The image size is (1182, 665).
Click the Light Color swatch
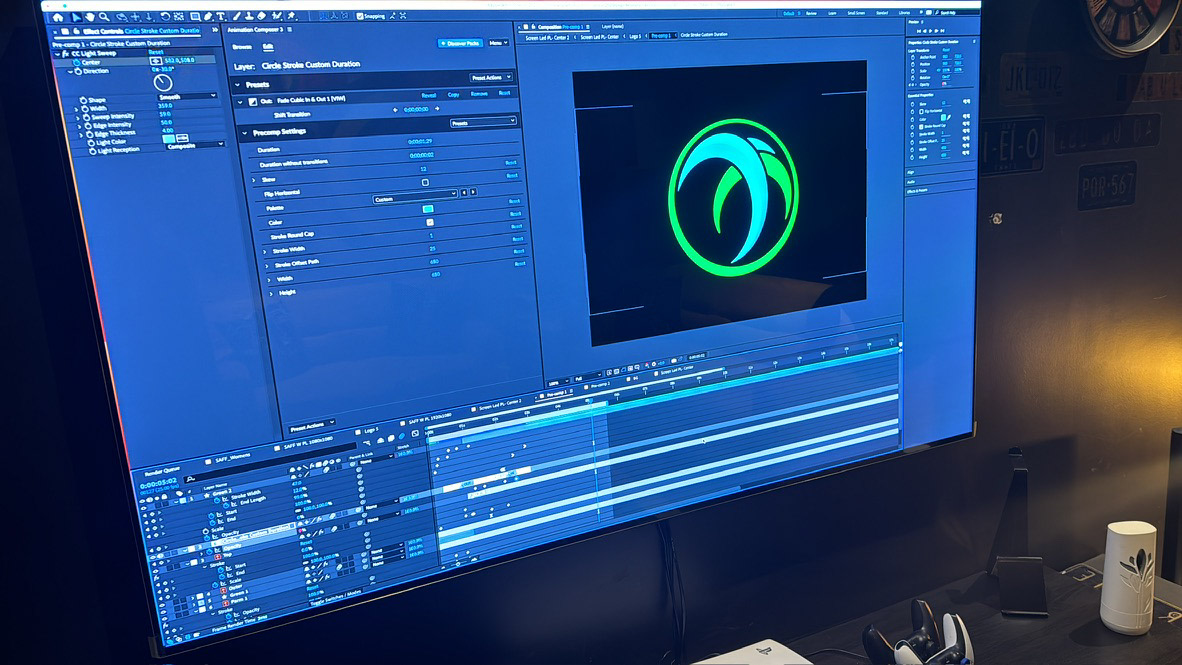pyautogui.click(x=169, y=139)
